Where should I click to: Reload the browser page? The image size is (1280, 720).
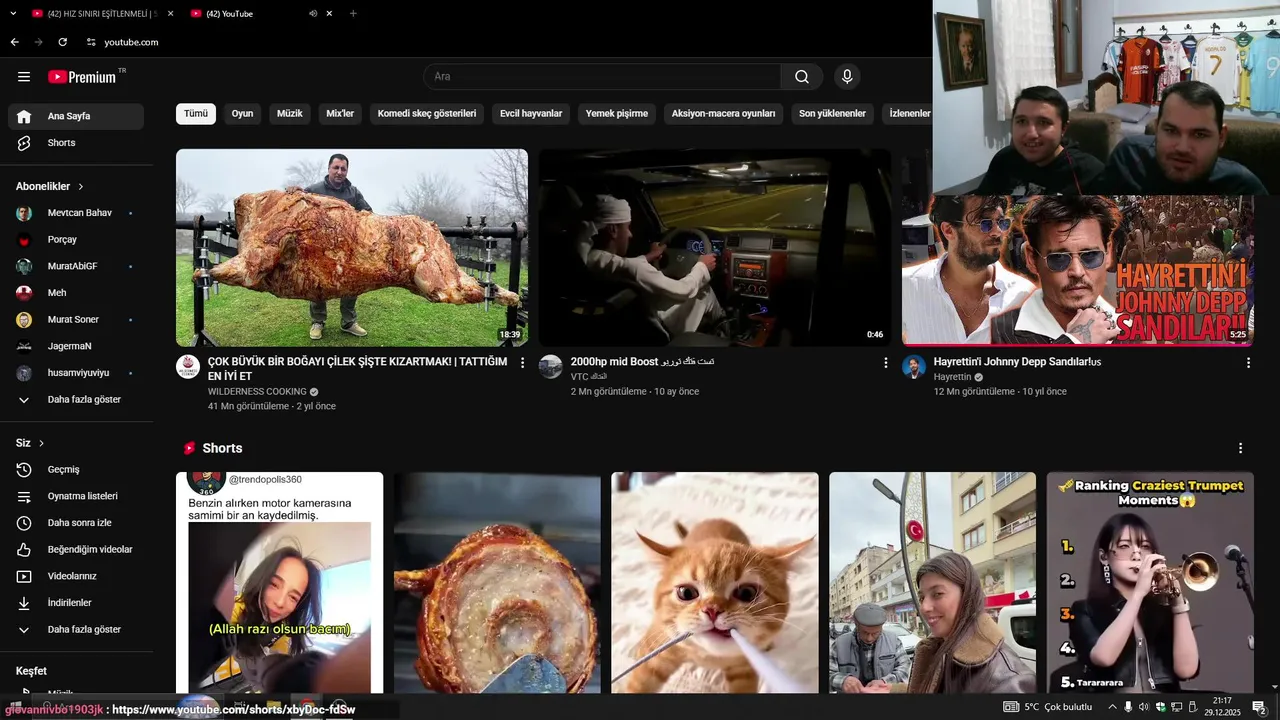[x=62, y=42]
